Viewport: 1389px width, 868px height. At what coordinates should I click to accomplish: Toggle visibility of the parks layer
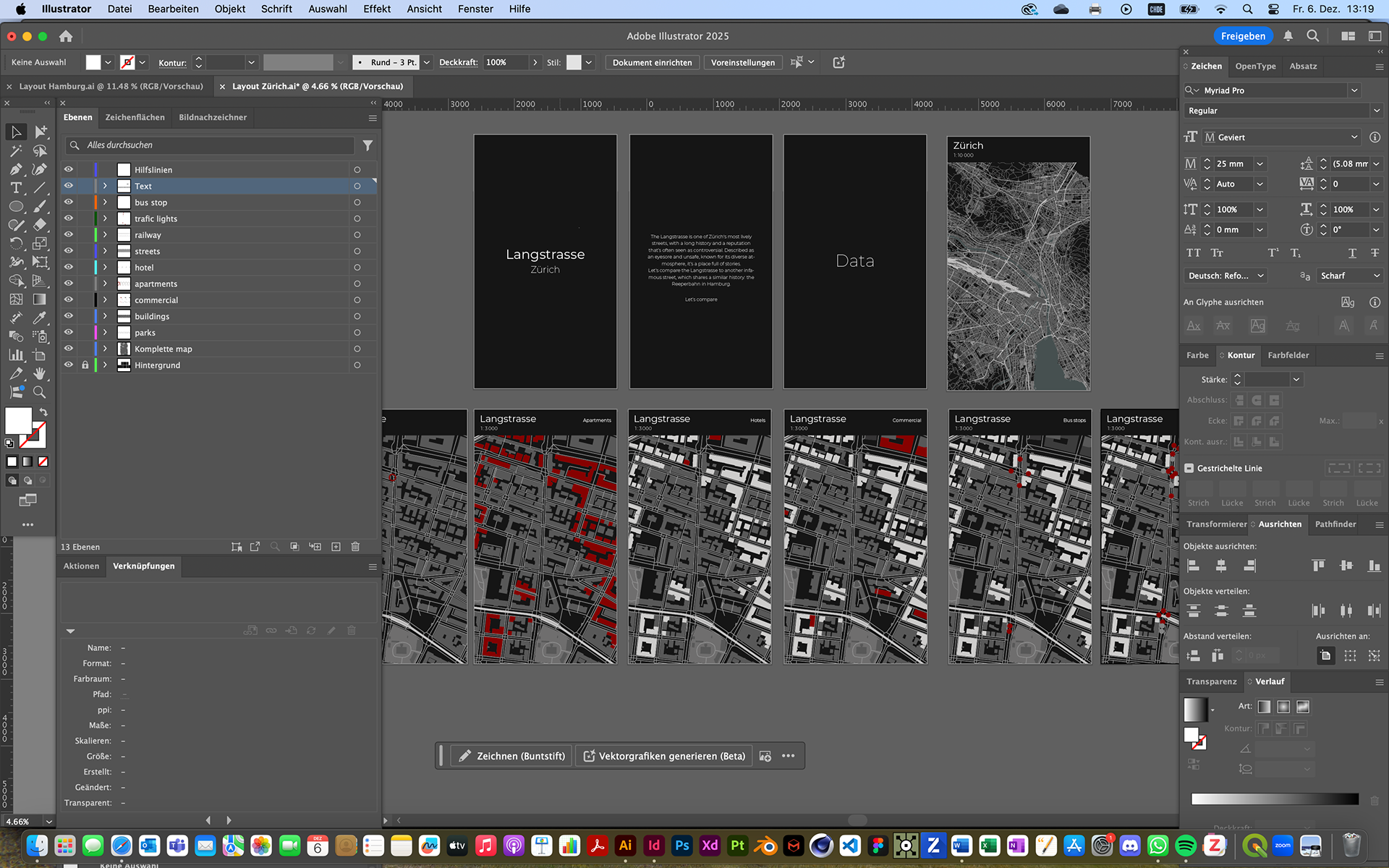69,332
